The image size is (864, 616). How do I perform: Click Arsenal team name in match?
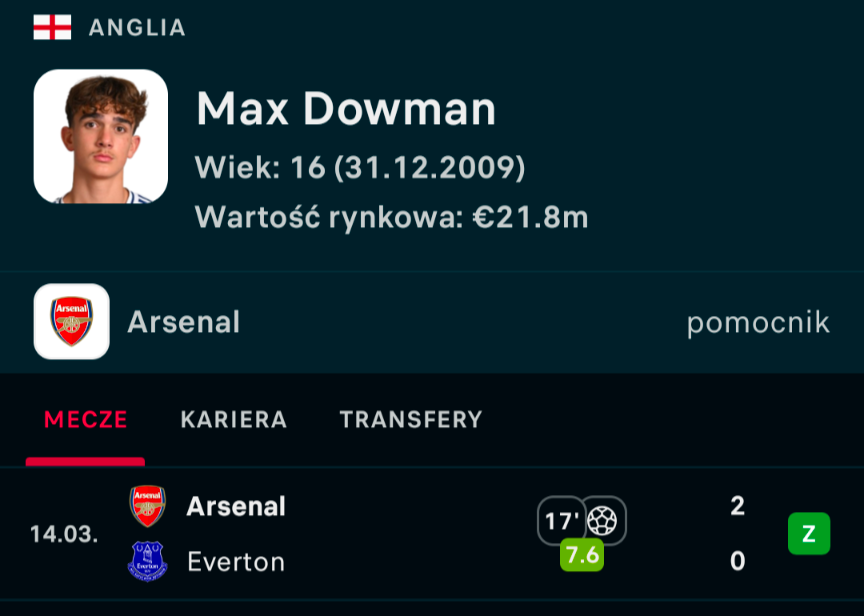point(236,506)
